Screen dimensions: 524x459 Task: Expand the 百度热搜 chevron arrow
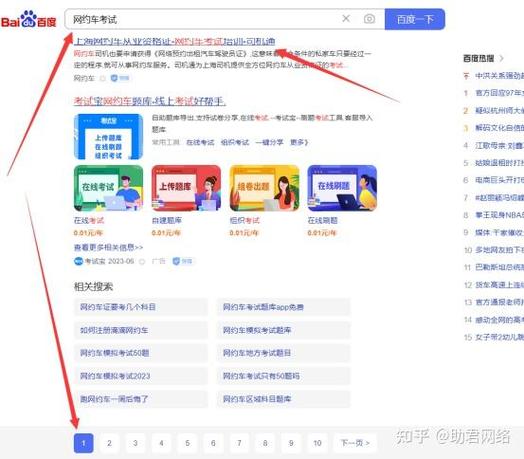501,58
